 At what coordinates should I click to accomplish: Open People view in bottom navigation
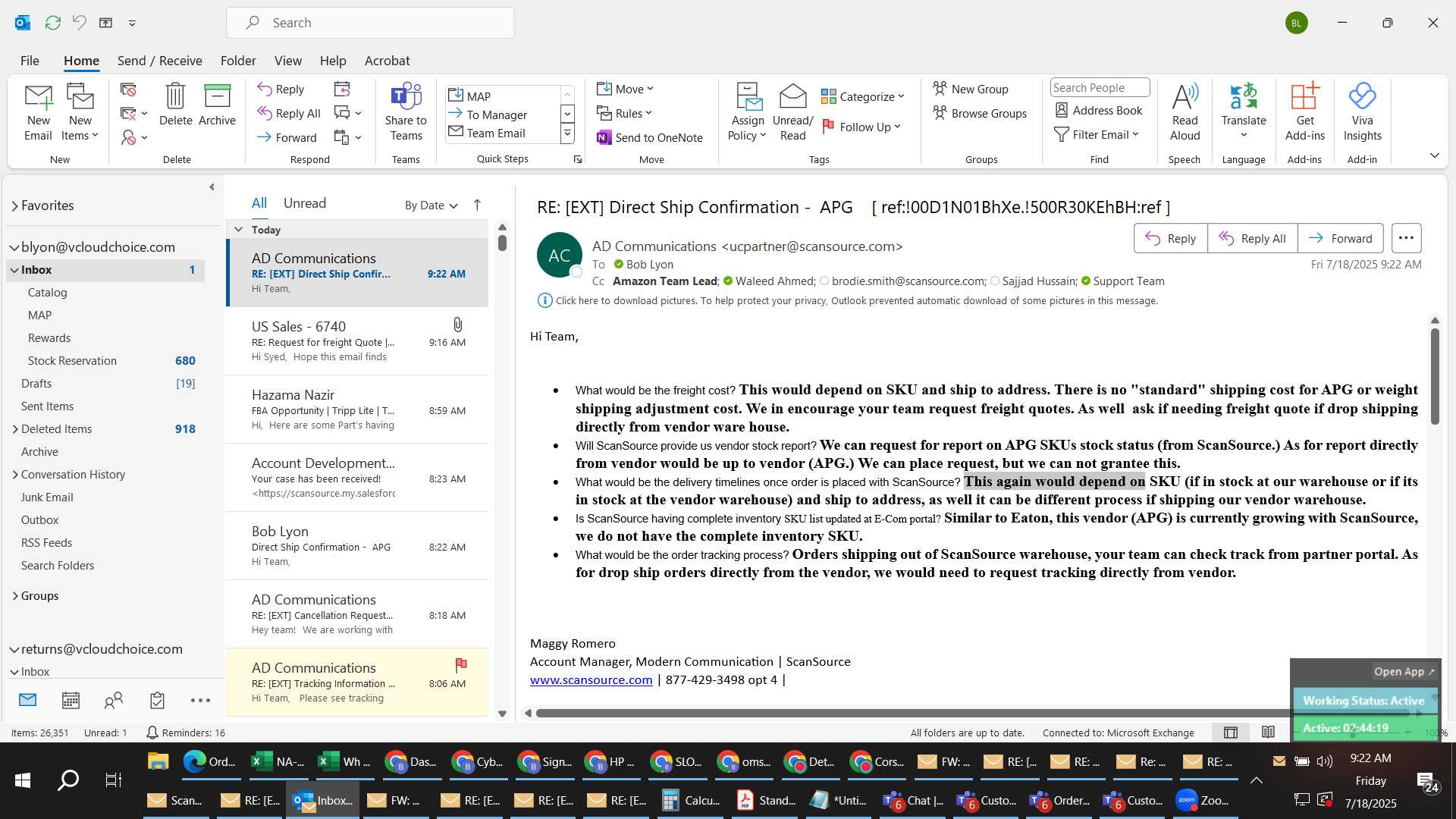tap(114, 700)
